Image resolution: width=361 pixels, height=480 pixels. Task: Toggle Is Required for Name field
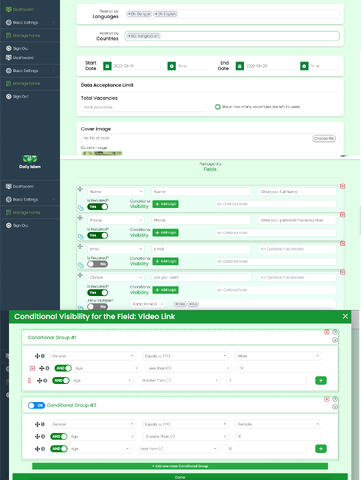[x=98, y=207]
